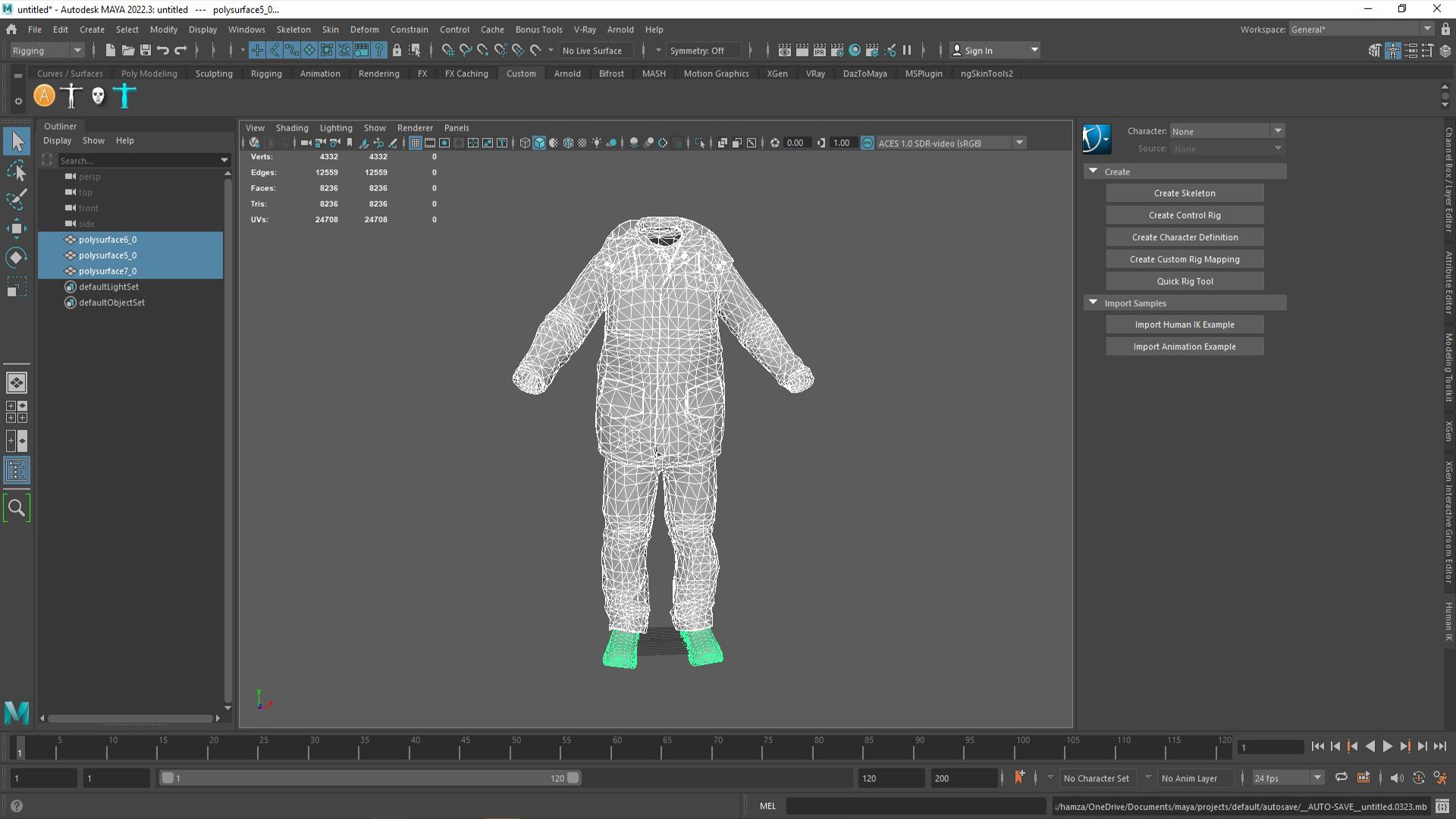Collapse the Import Samples section
Viewport: 1456px width, 819px height.
click(x=1094, y=303)
